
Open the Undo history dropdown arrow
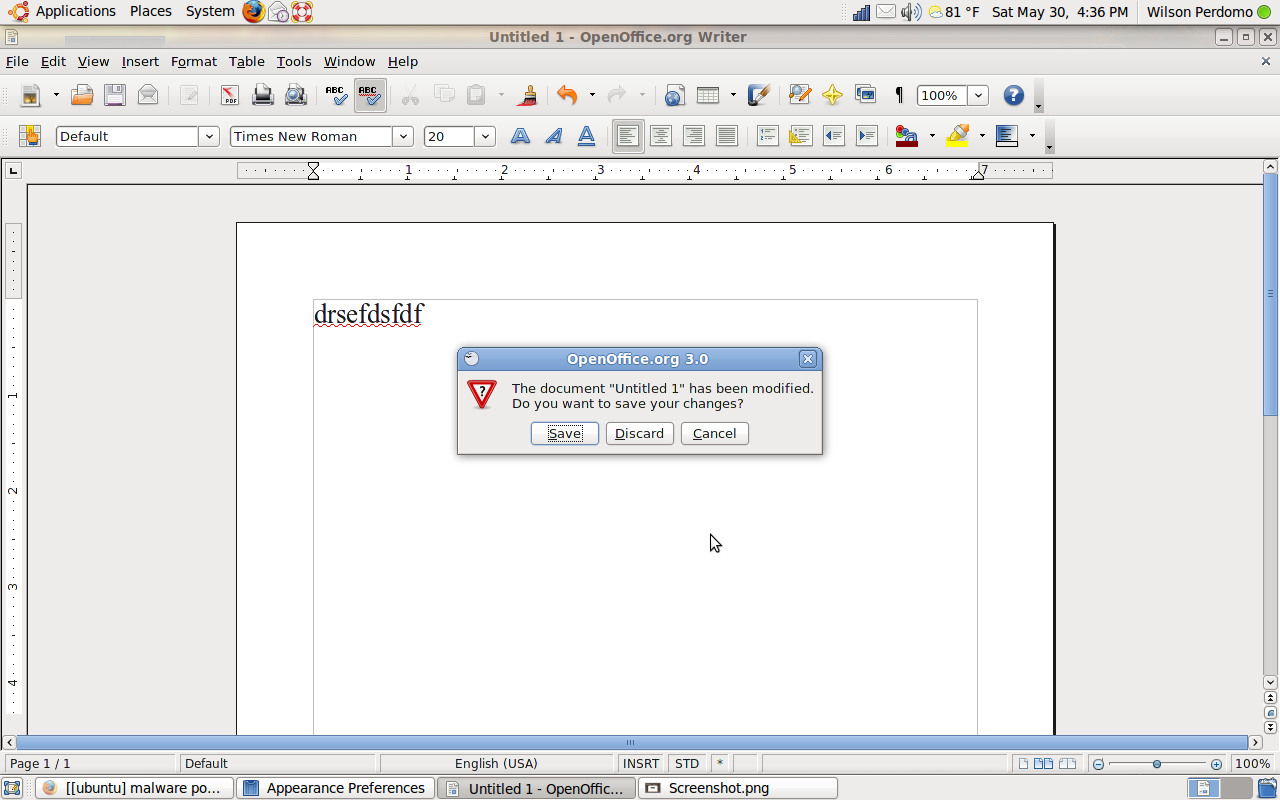click(592, 95)
